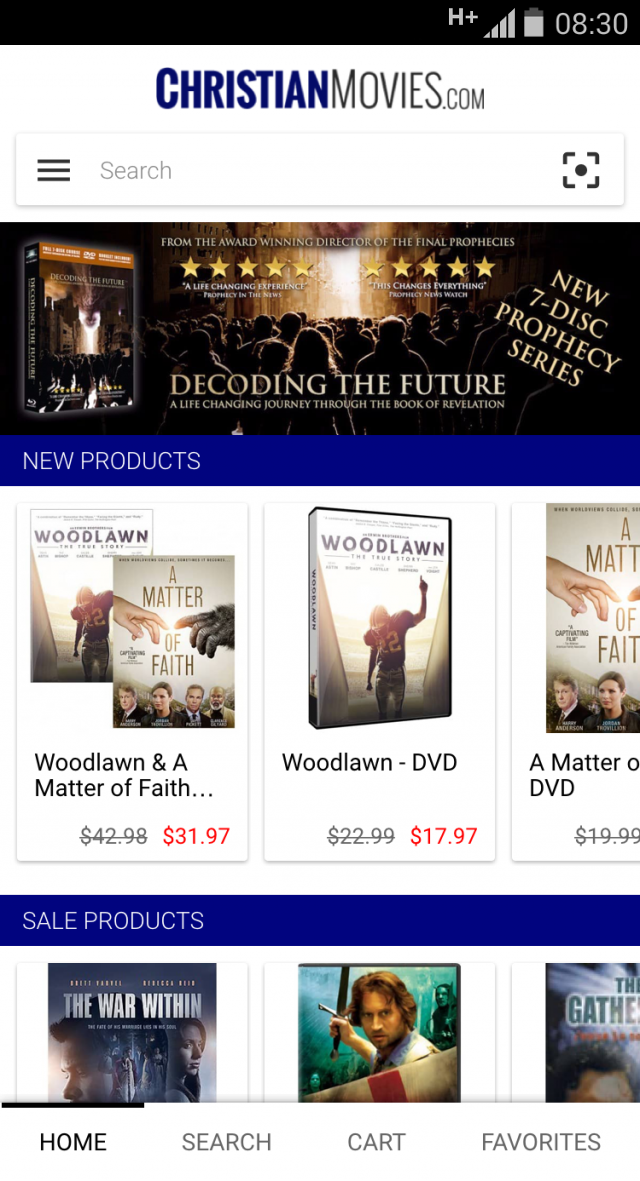640x1181 pixels.
Task: Tap the battery icon in status bar
Action: (x=534, y=23)
